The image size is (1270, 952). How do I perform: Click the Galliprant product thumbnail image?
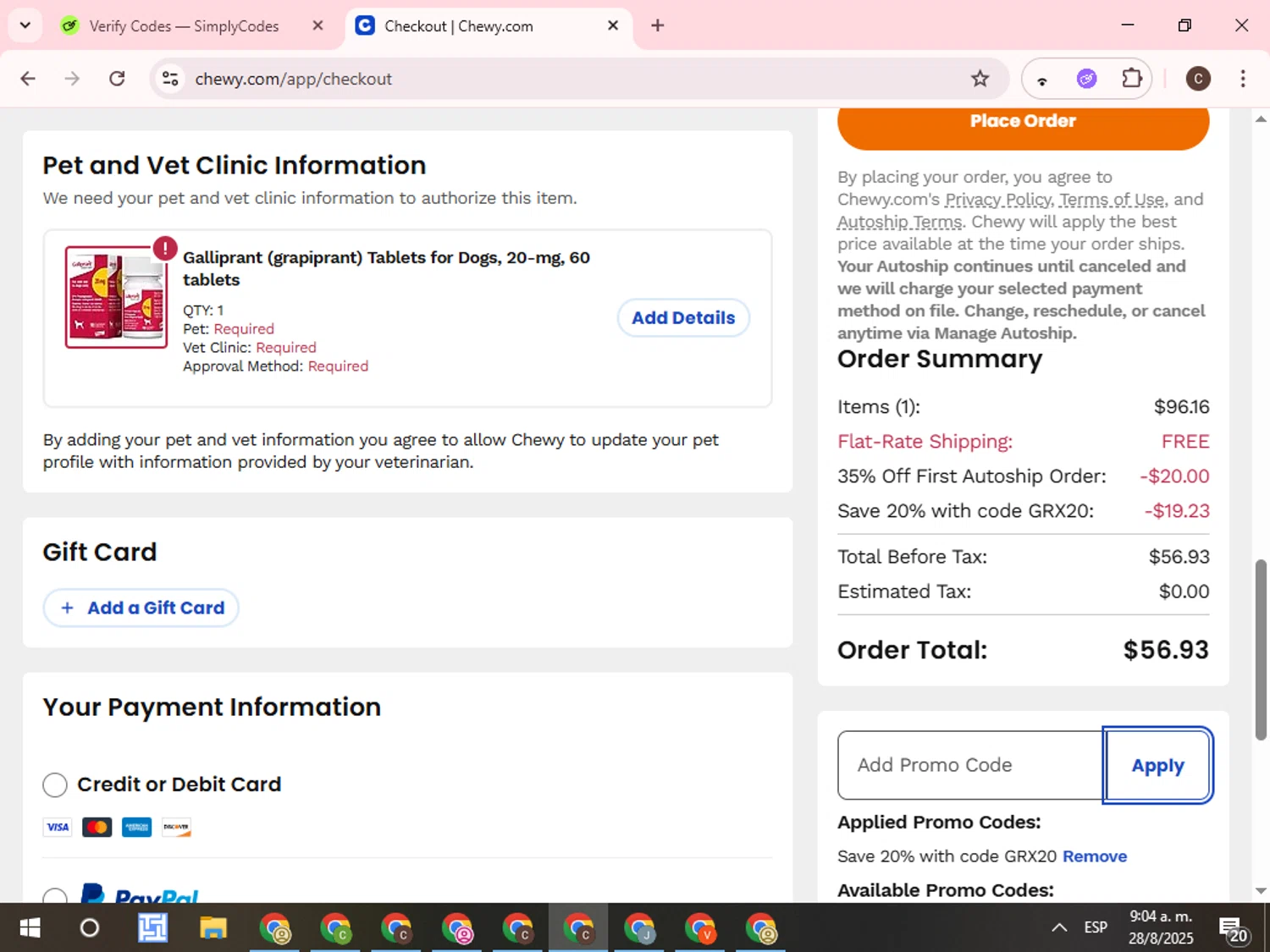pyautogui.click(x=116, y=296)
